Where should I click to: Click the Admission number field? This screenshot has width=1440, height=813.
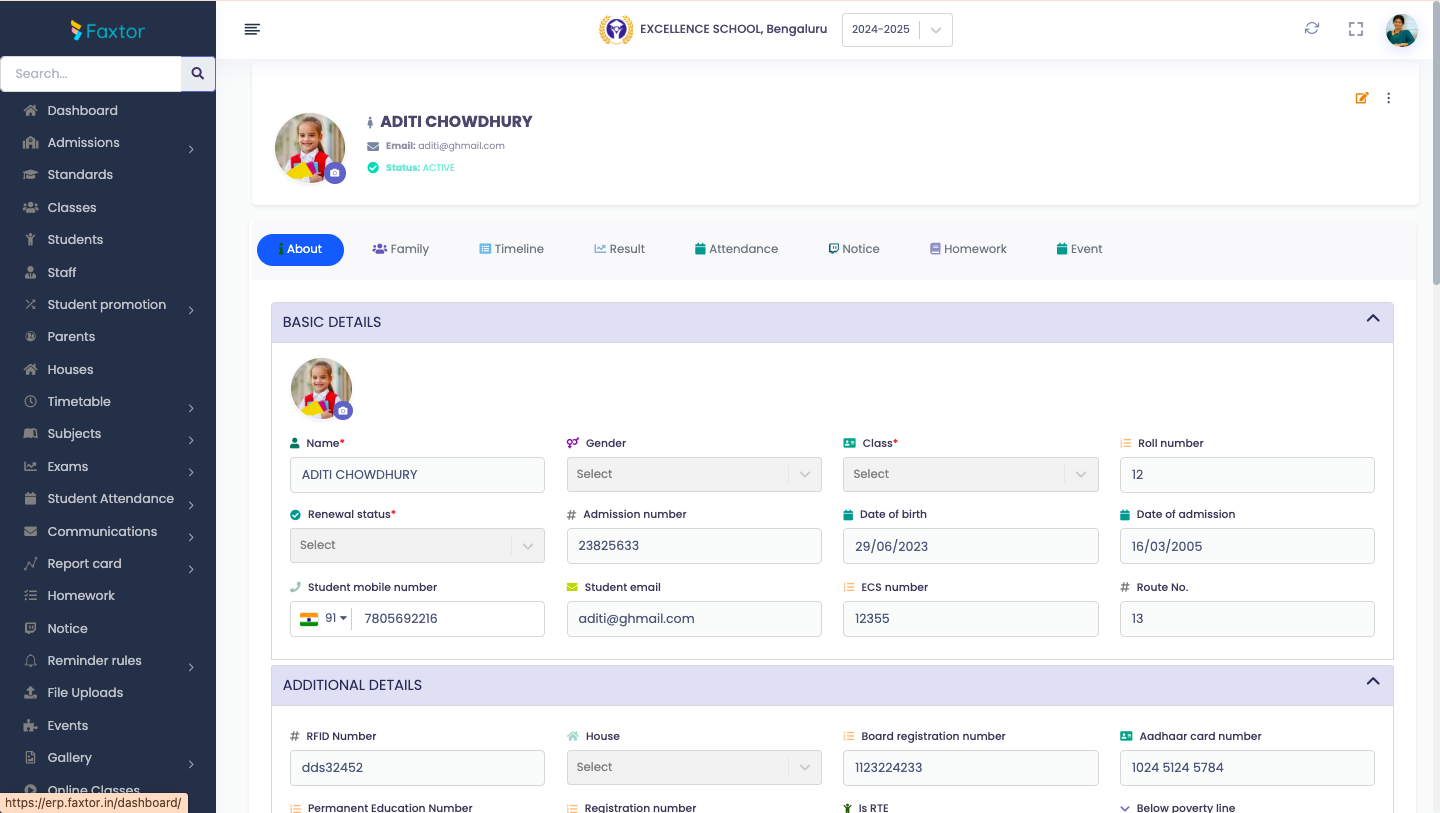tap(694, 546)
